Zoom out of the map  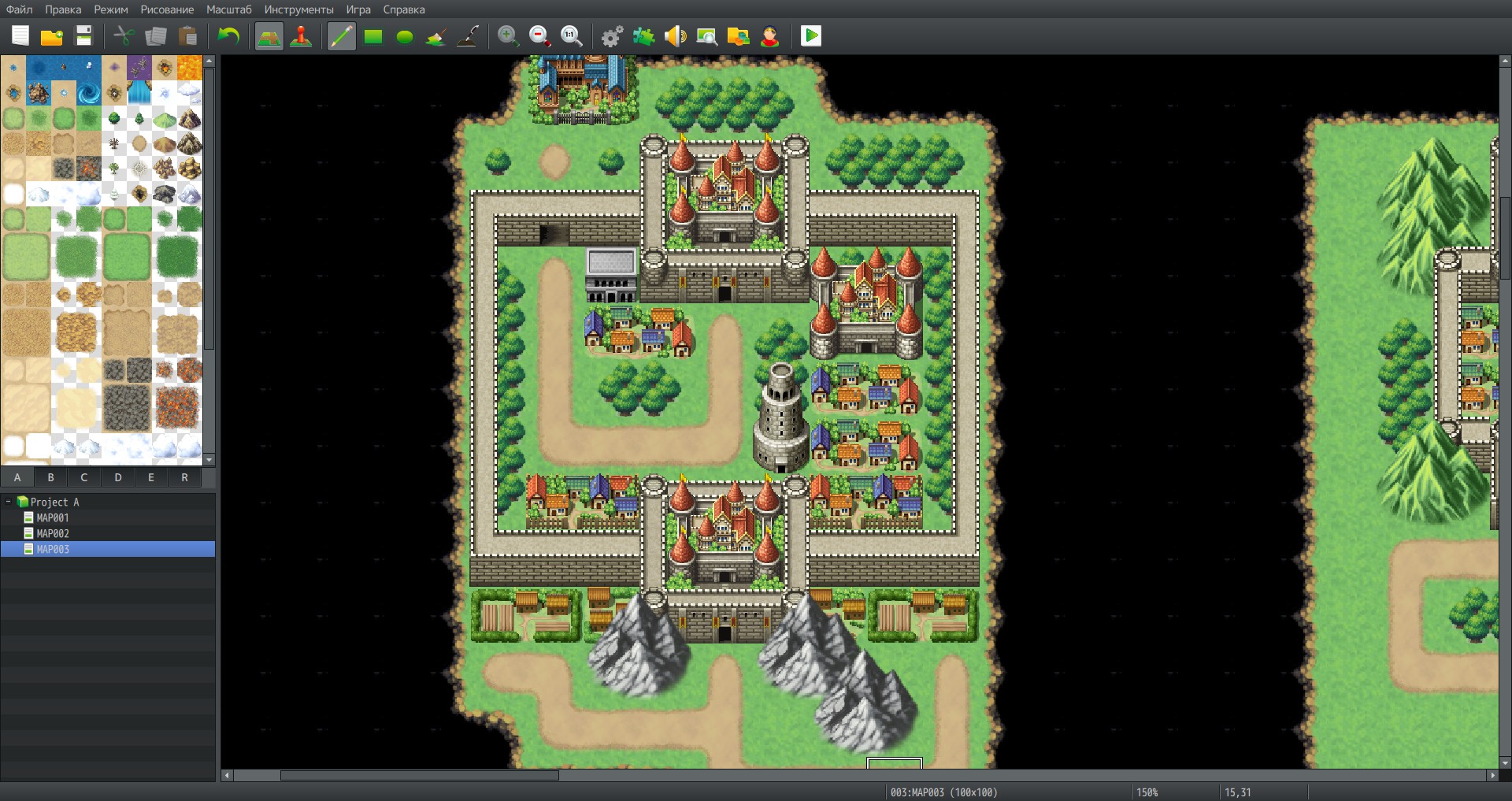click(540, 36)
